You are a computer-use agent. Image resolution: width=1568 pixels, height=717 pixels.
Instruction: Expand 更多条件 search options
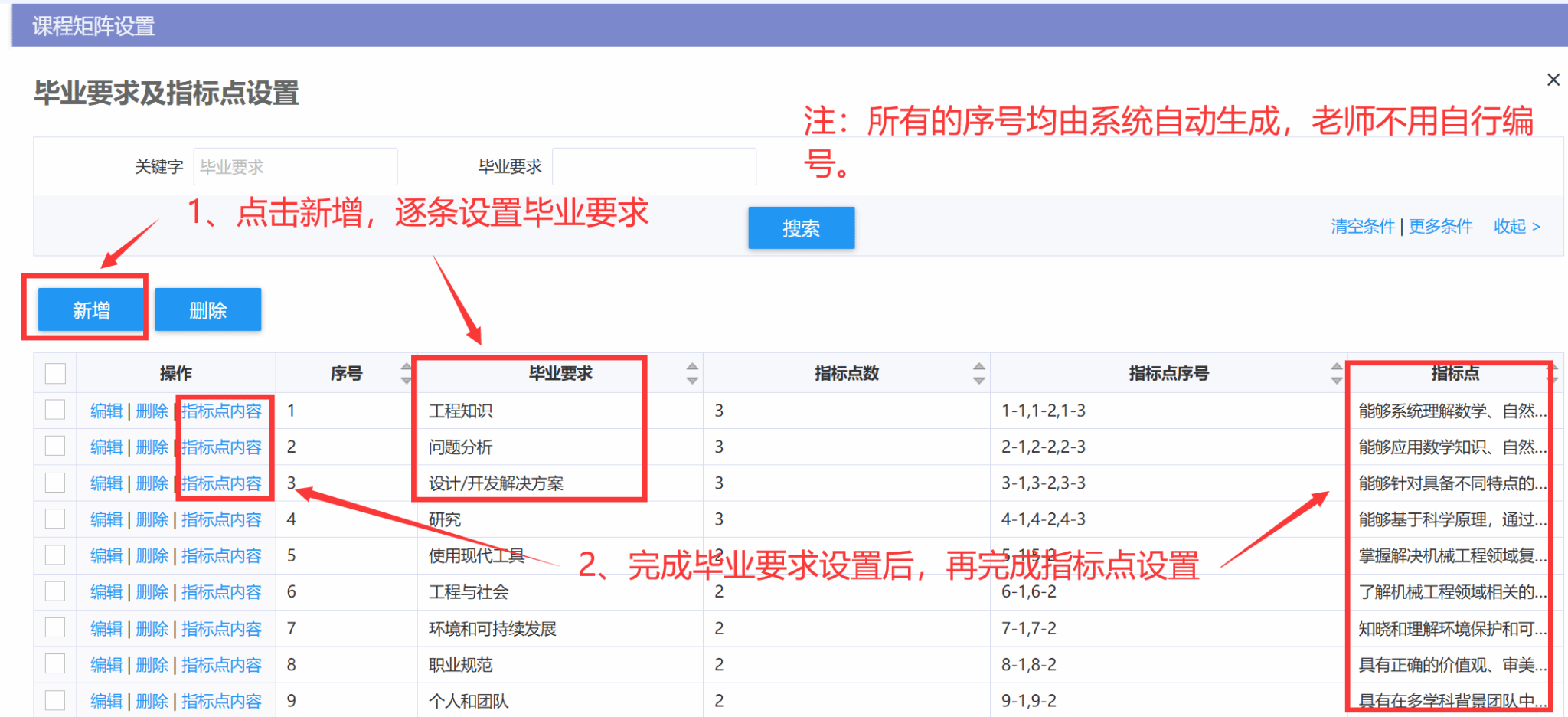(1440, 226)
